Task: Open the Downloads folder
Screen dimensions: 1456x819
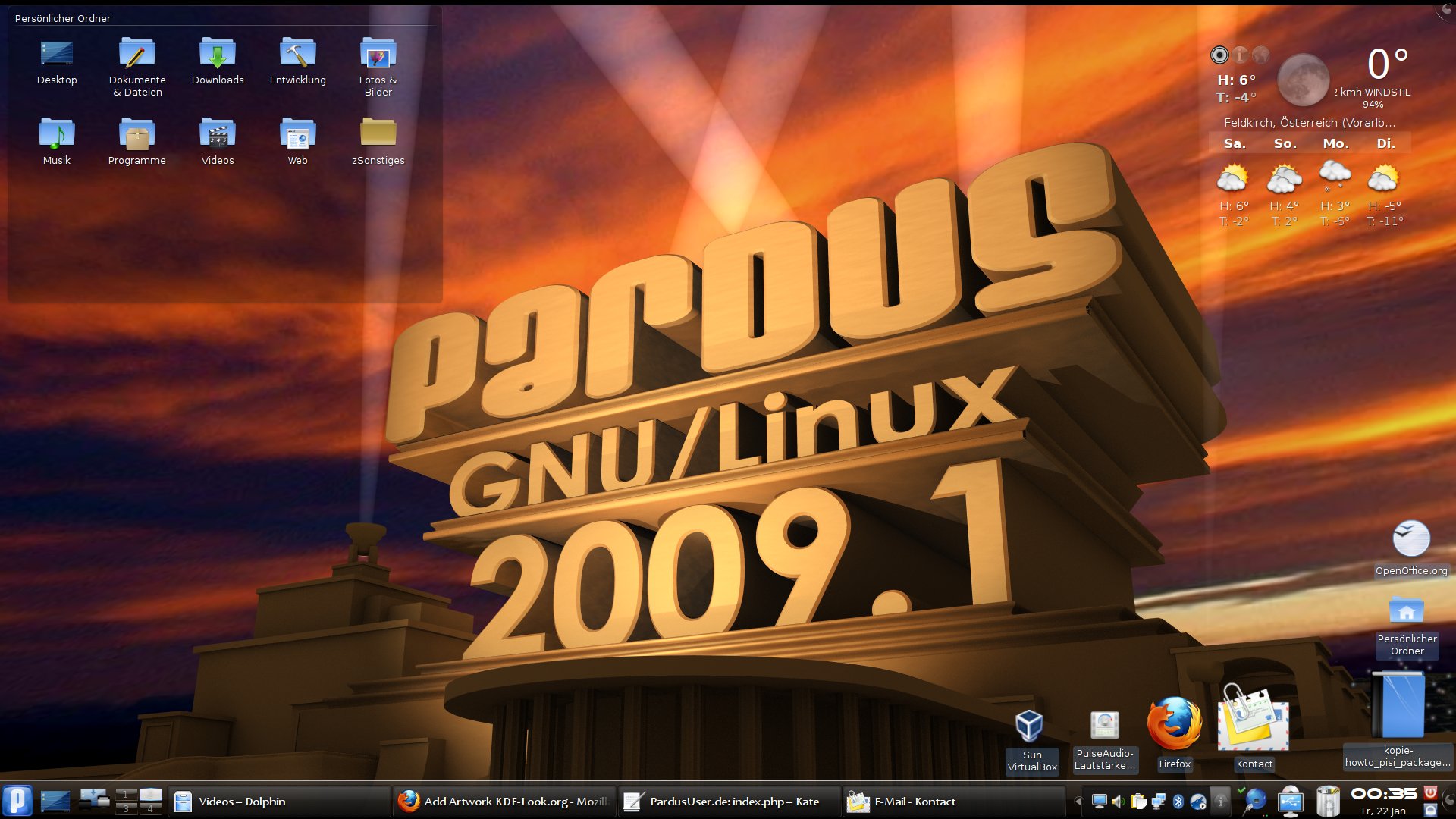Action: [218, 61]
